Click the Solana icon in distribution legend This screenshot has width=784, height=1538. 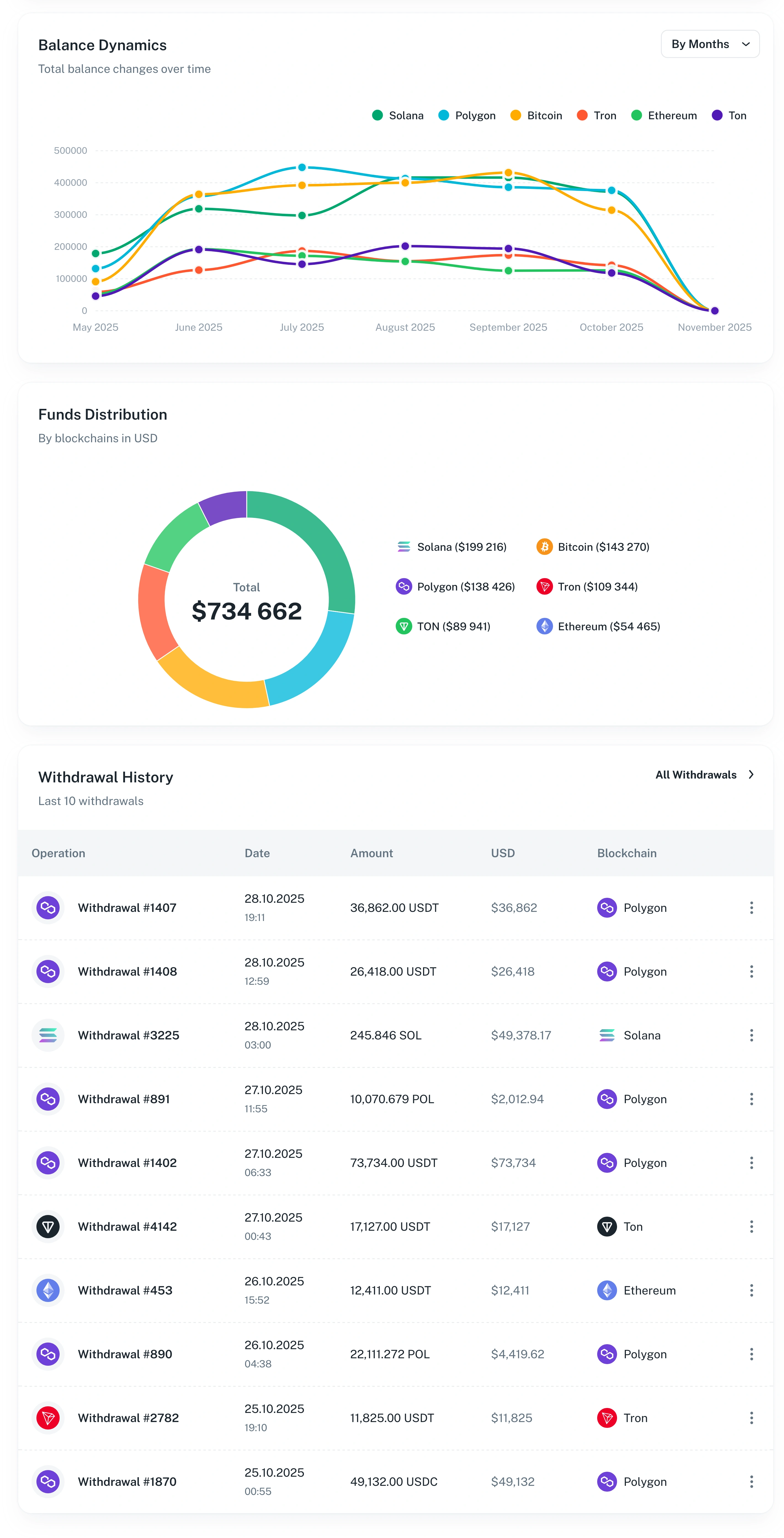click(x=403, y=546)
